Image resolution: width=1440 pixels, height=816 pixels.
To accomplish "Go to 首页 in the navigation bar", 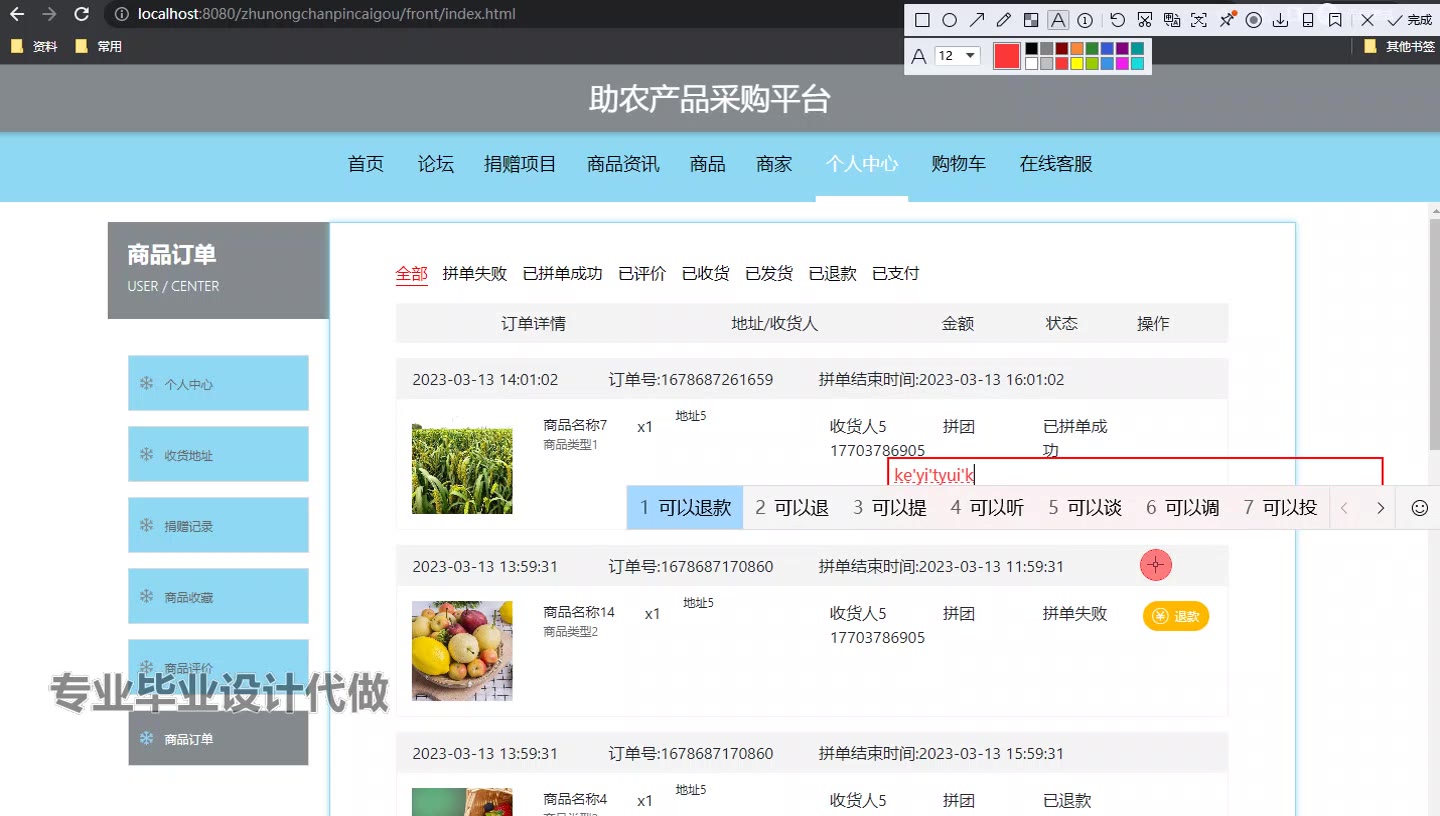I will pyautogui.click(x=366, y=164).
